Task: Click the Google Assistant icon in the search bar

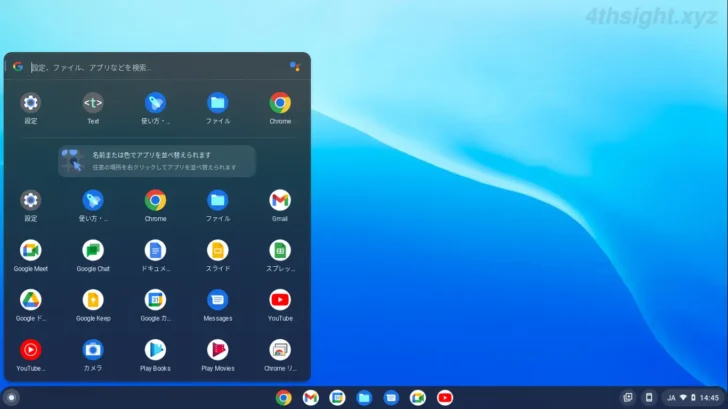Action: pyautogui.click(x=295, y=67)
